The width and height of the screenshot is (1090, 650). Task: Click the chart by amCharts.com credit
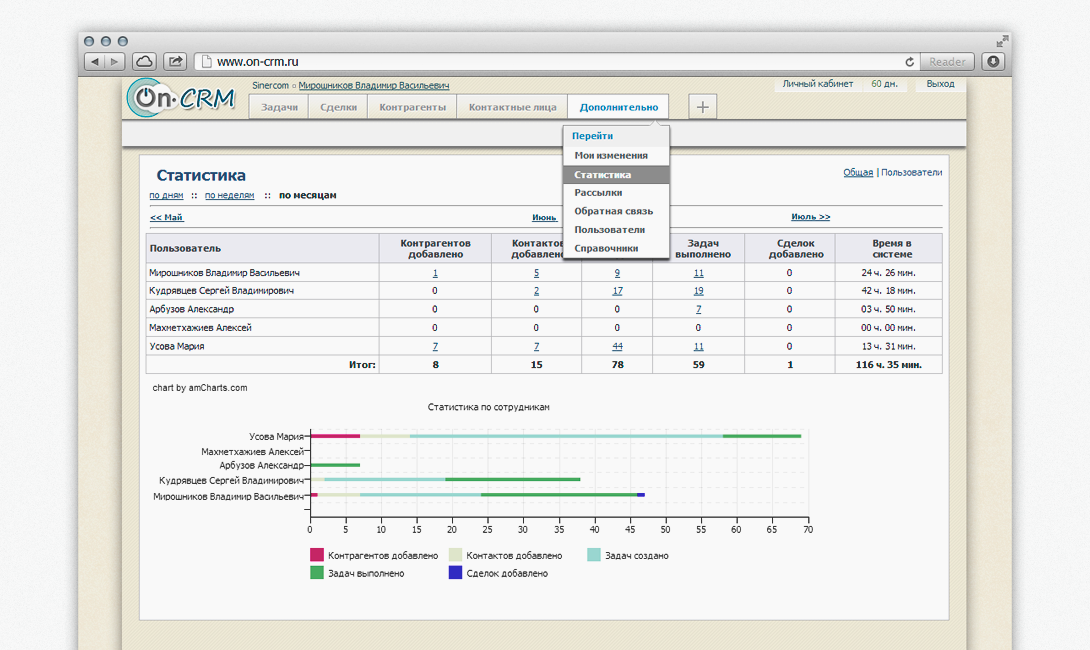click(x=200, y=388)
